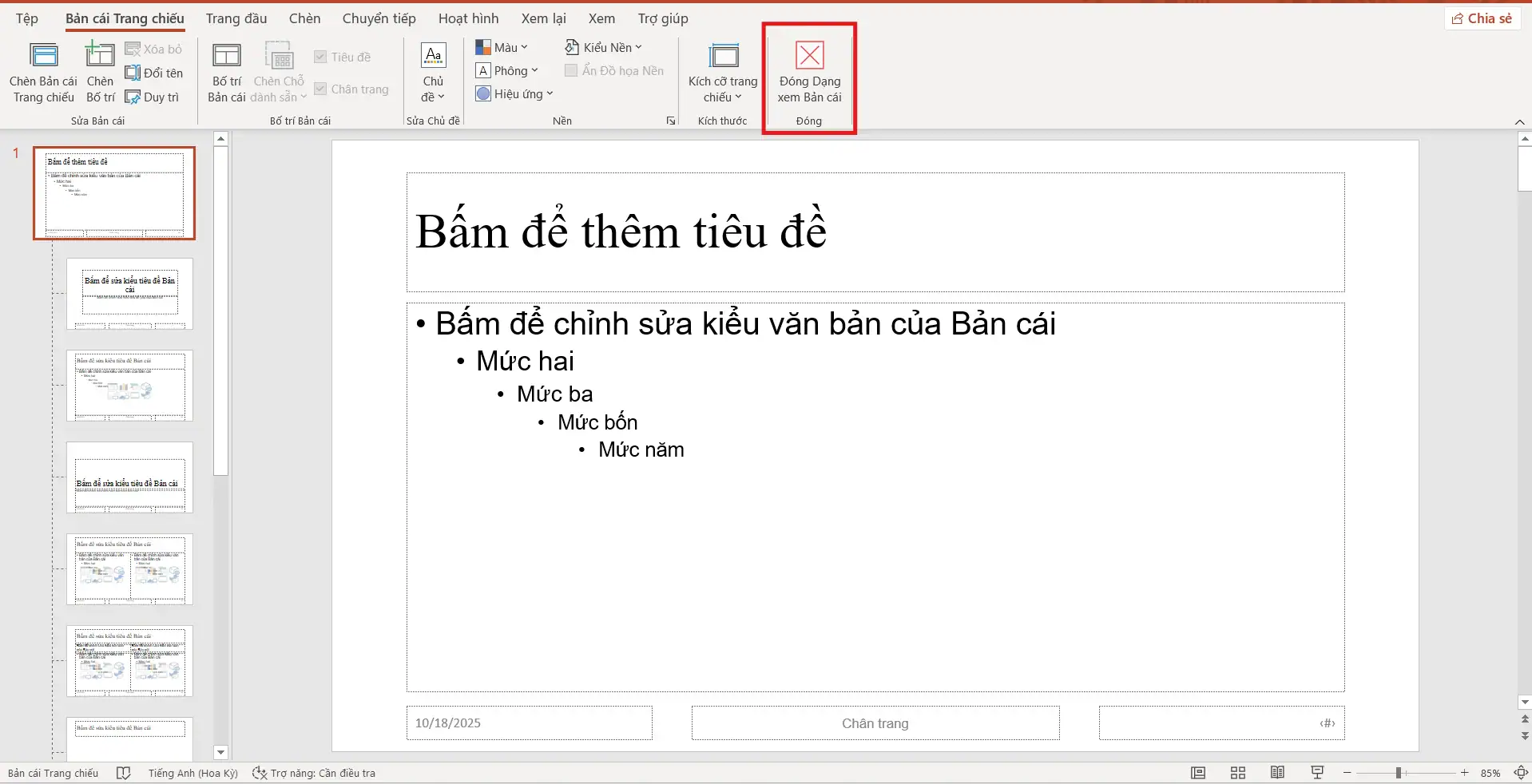
Task: Open the Nền format dialog launcher
Action: [670, 121]
